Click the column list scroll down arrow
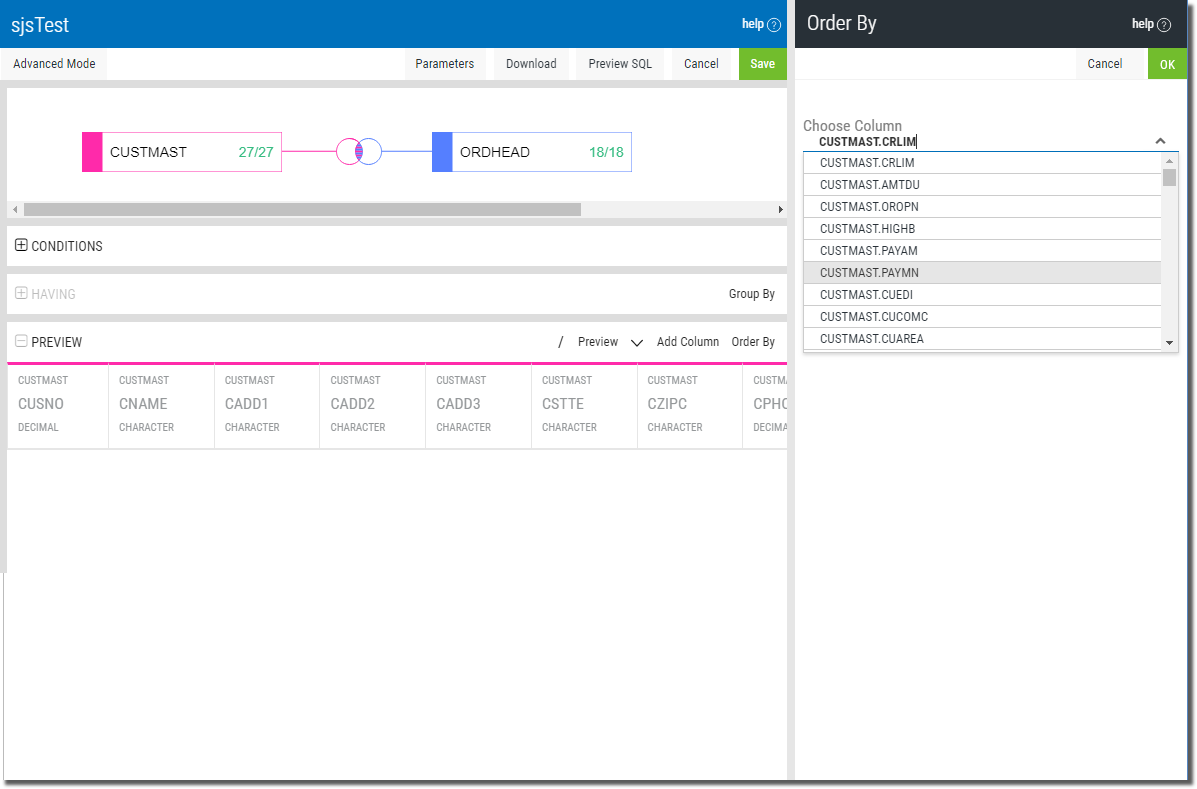The image size is (1197, 789). pos(1170,343)
